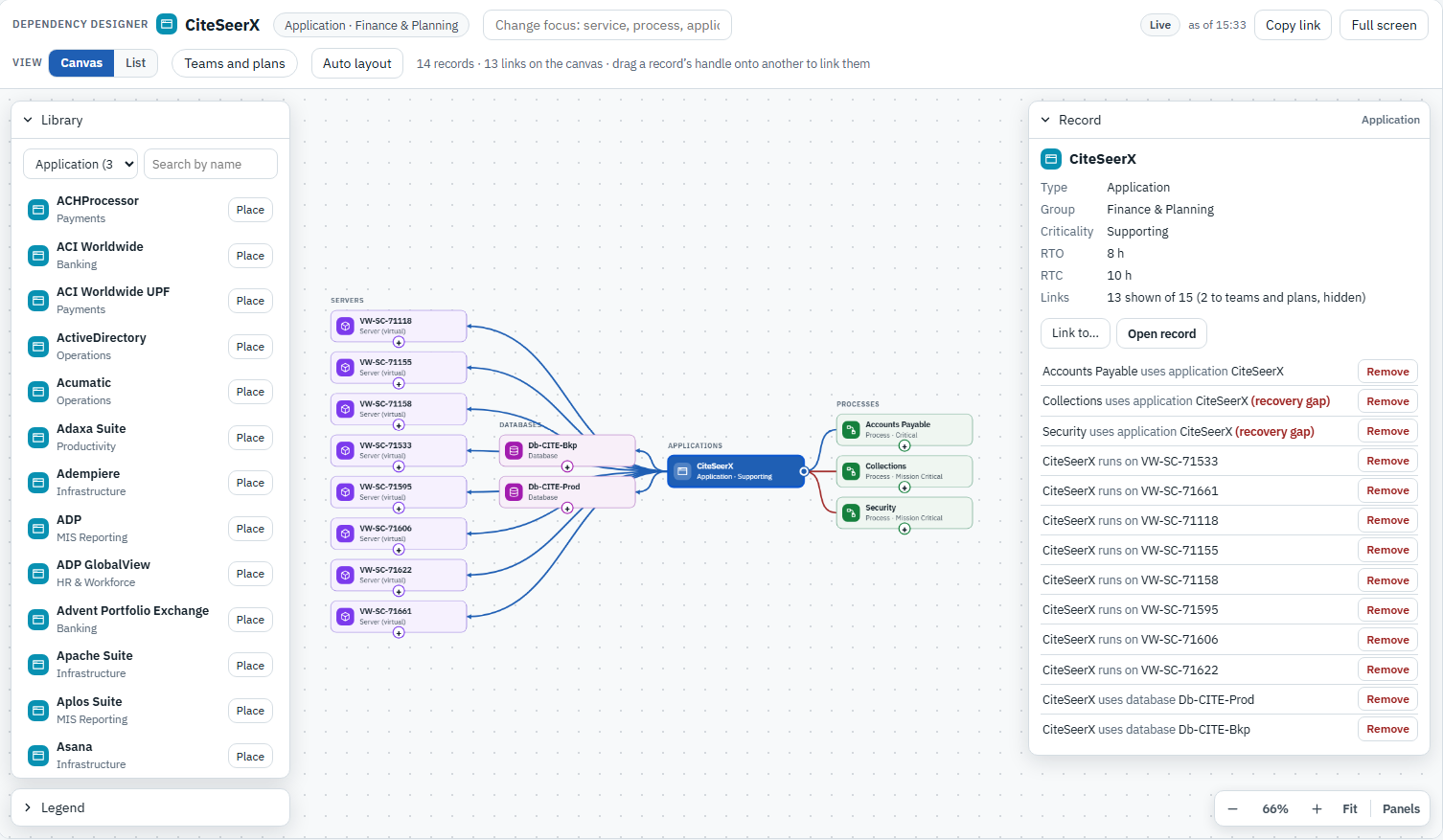Click the ACHProcessor application icon in Library
Image resolution: width=1443 pixels, height=840 pixels.
point(38,210)
